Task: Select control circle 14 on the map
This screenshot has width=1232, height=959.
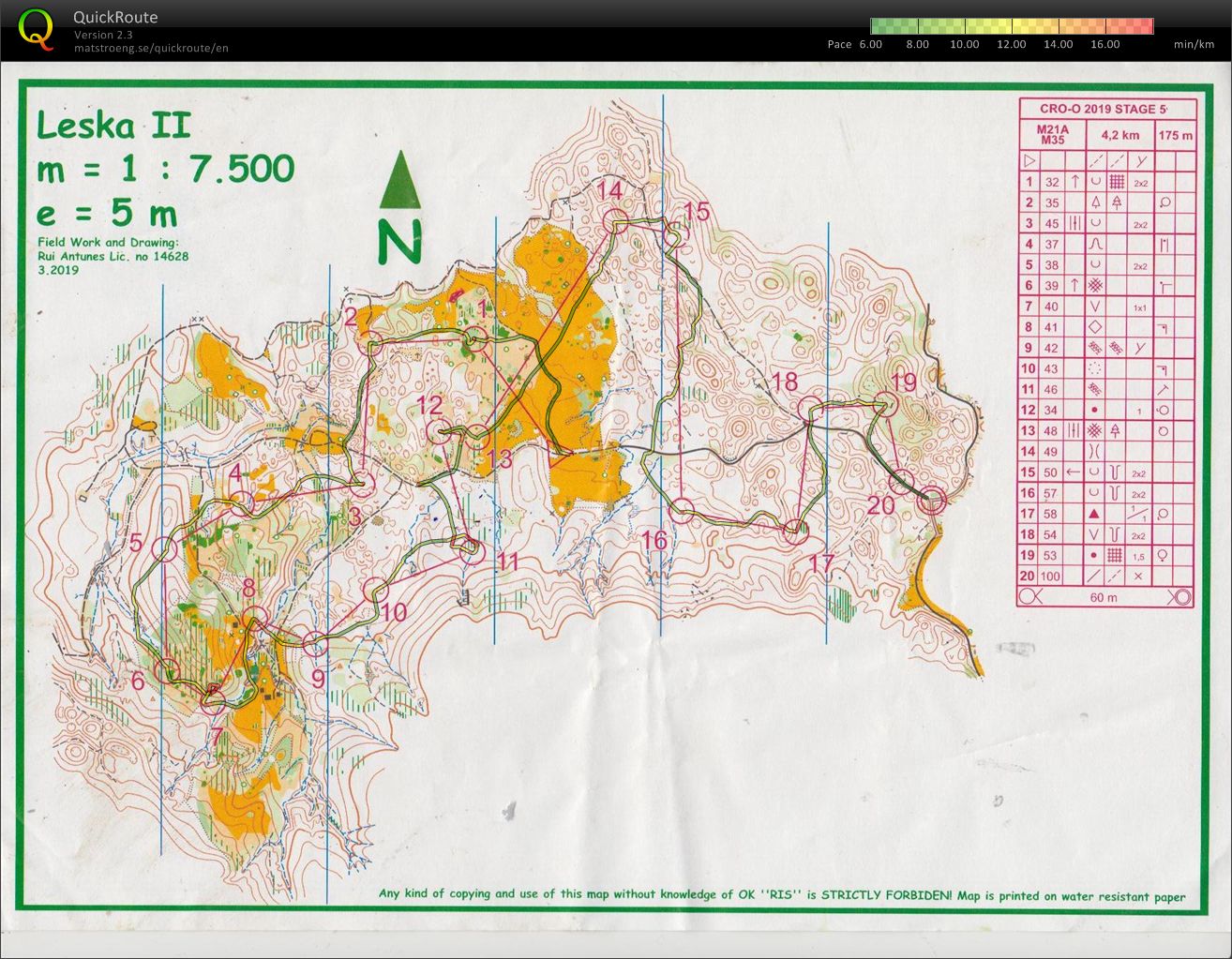Action: point(615,219)
